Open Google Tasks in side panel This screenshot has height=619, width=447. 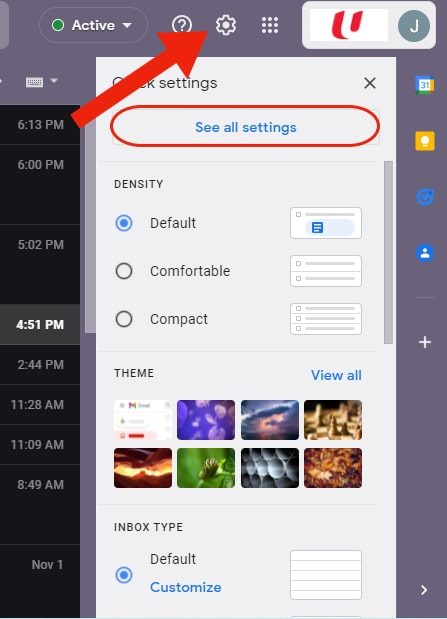click(425, 197)
